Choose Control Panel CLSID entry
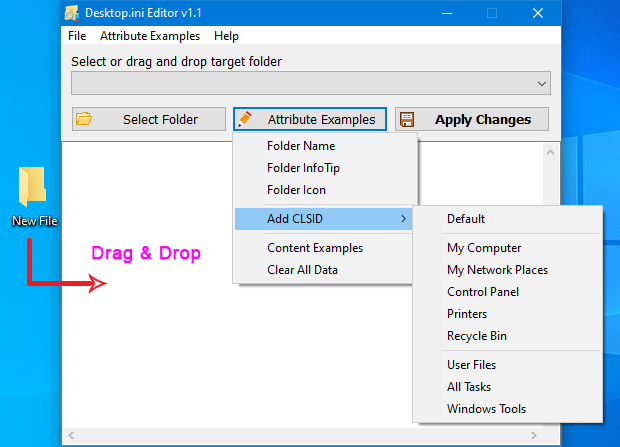620x447 pixels. tap(483, 292)
